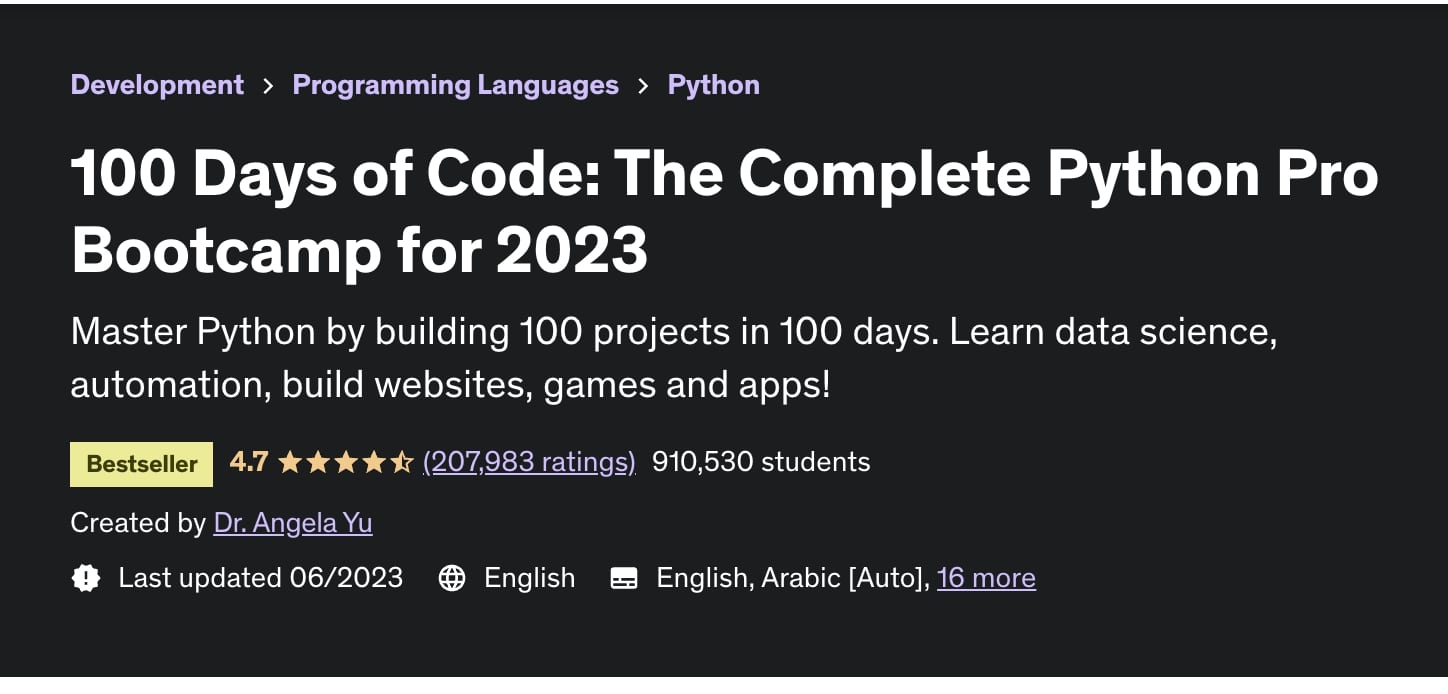Click the chevron after Development
The width and height of the screenshot is (1448, 694).
268,86
